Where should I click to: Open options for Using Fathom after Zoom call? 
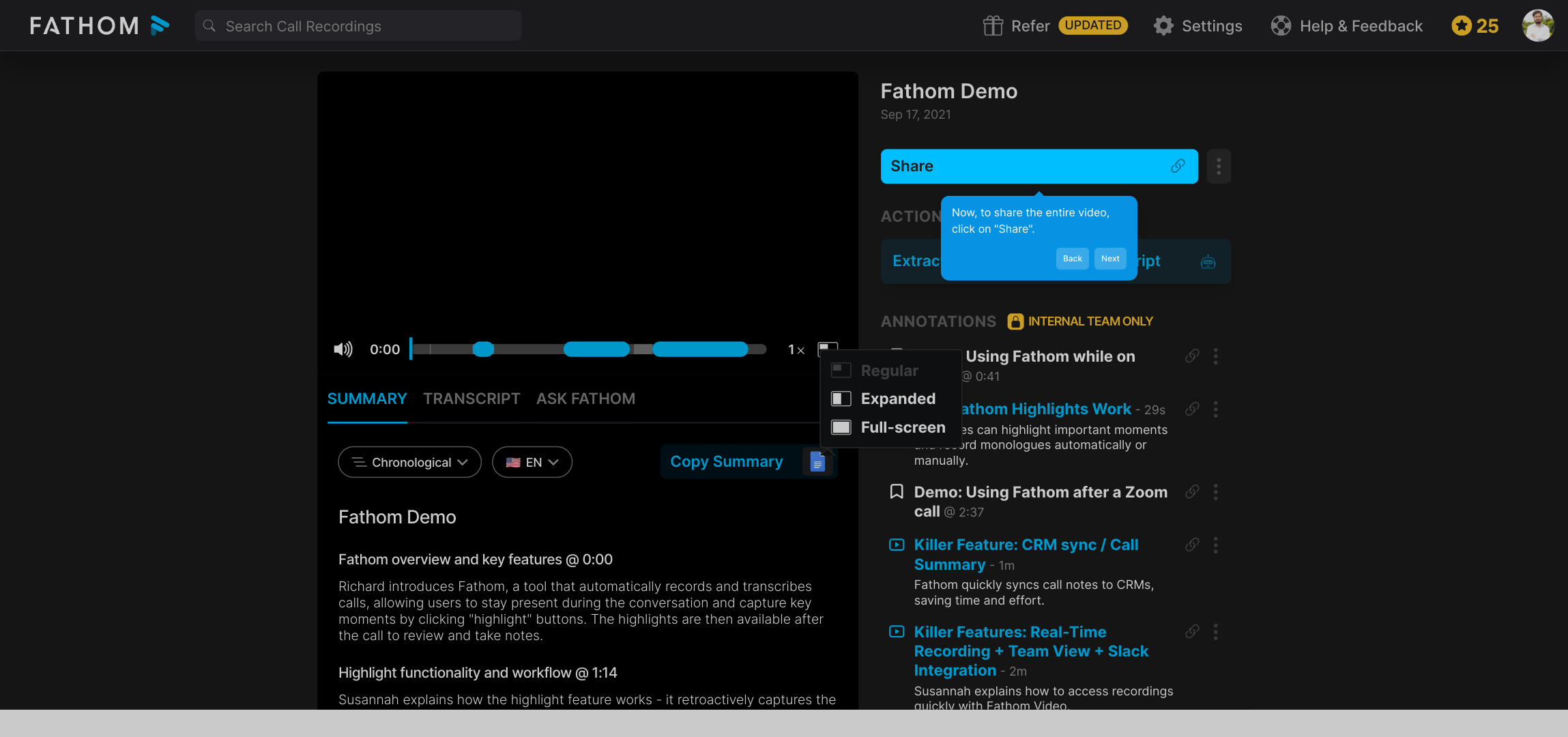pos(1215,492)
